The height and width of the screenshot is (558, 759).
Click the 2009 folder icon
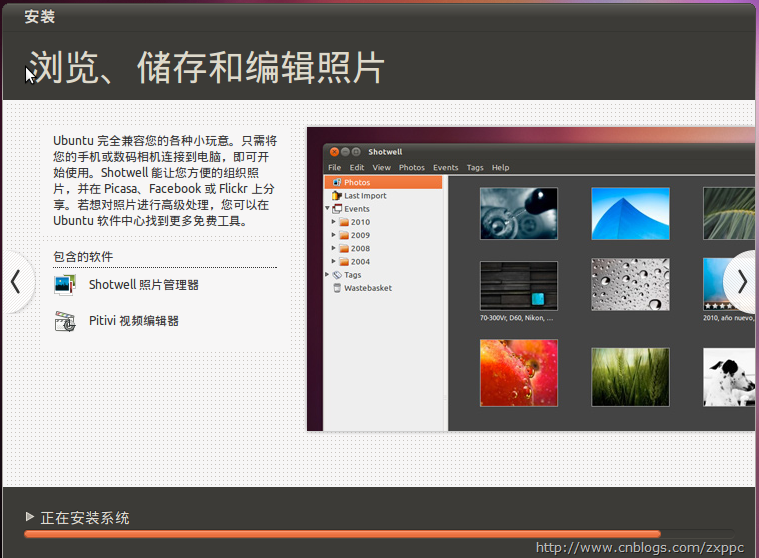pyautogui.click(x=344, y=235)
